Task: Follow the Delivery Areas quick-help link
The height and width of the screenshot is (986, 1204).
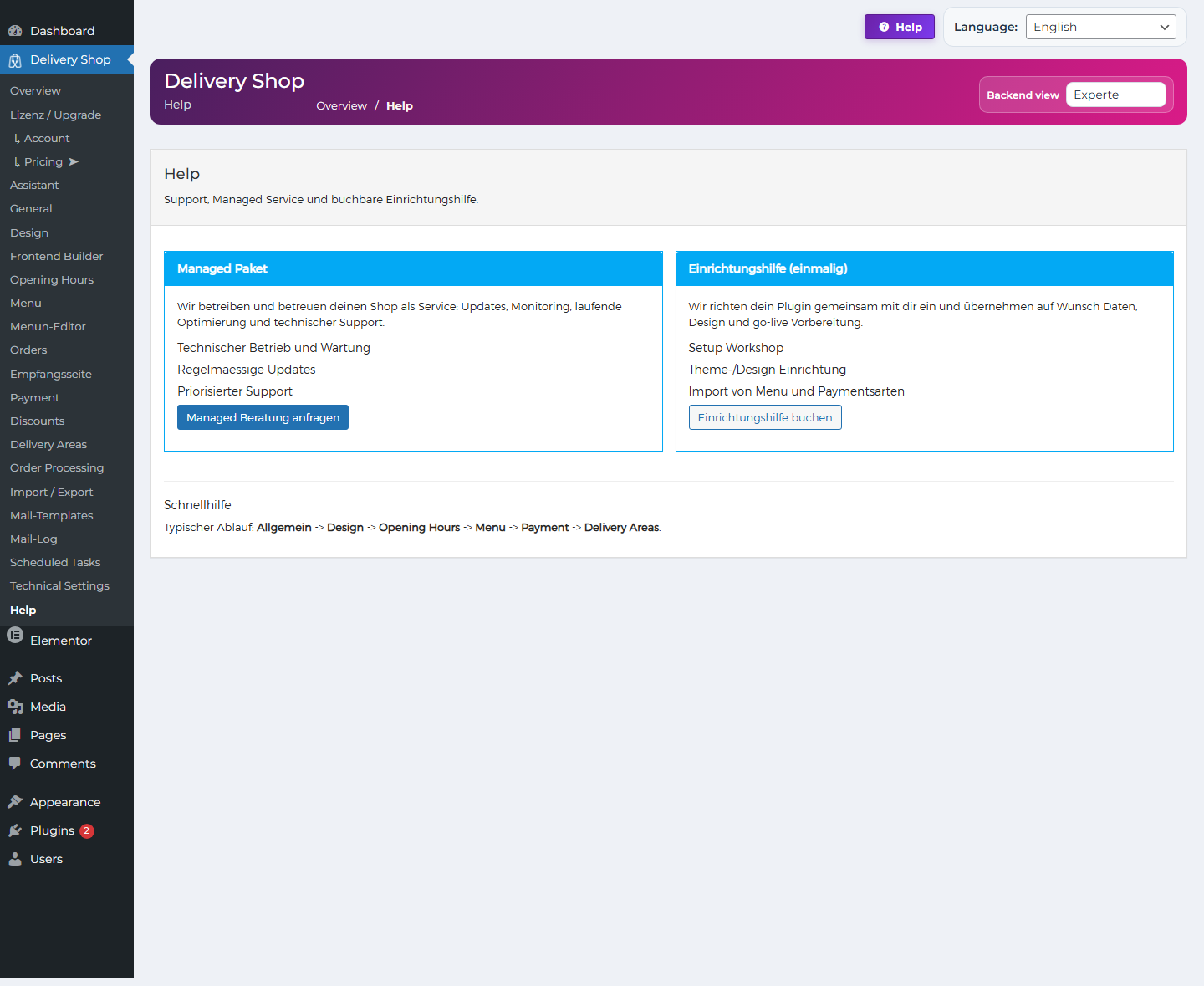Action: click(x=622, y=528)
